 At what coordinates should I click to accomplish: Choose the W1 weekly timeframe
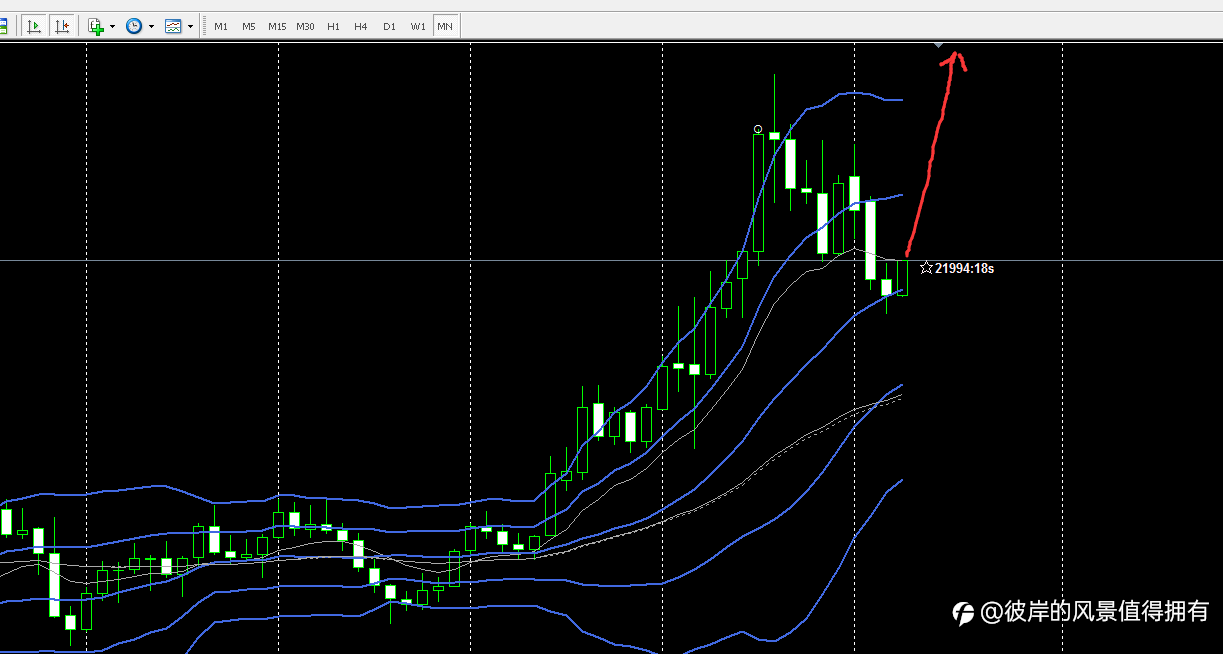[x=417, y=26]
